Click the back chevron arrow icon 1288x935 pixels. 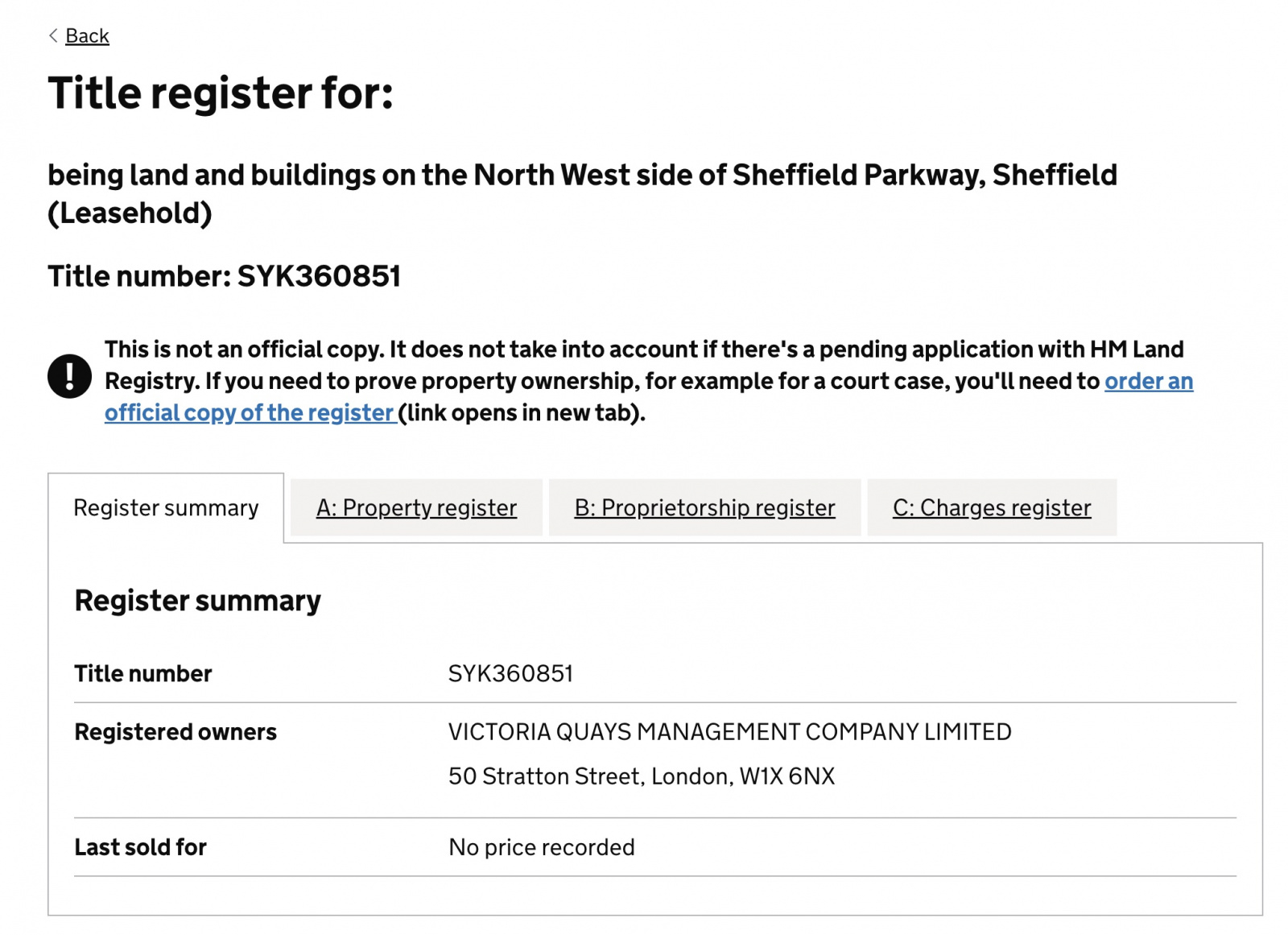(53, 35)
